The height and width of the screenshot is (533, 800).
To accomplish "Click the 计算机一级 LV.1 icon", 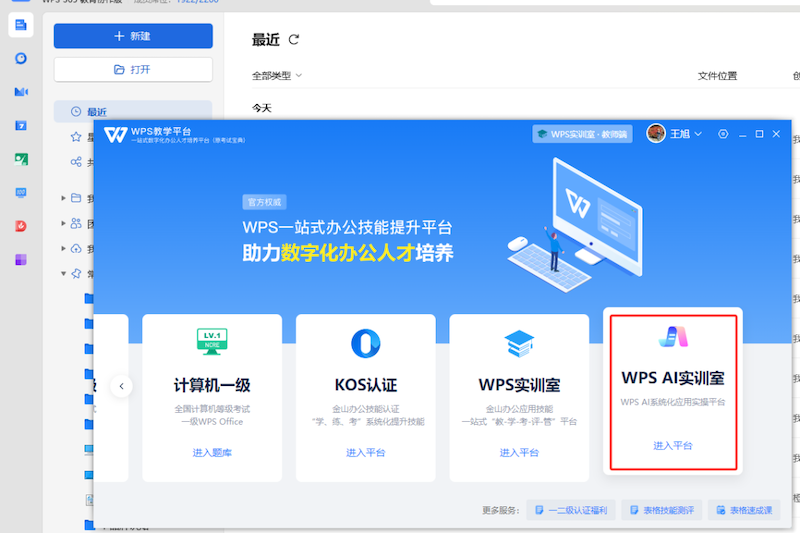I will coord(212,342).
